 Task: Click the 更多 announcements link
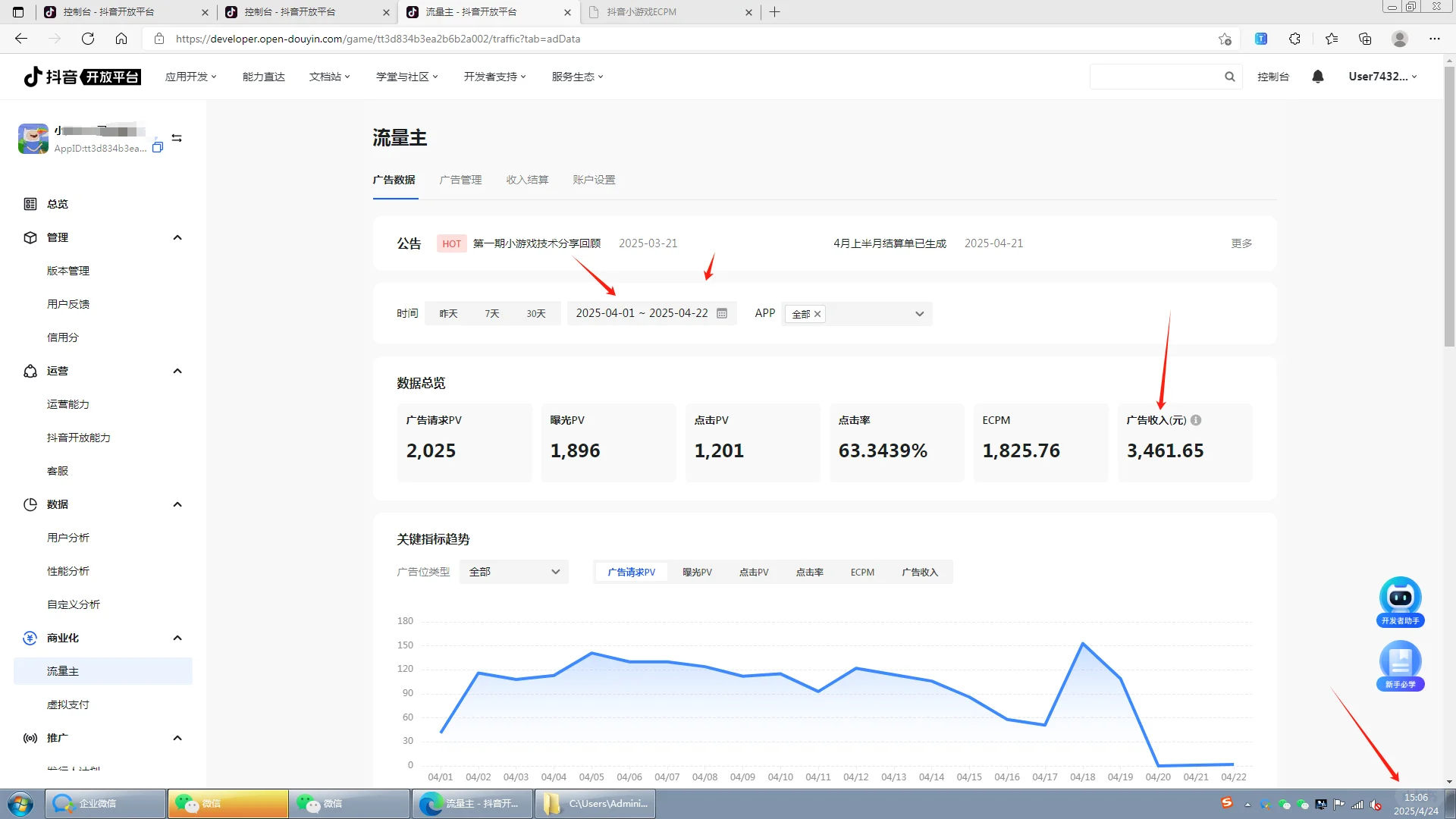point(1241,243)
